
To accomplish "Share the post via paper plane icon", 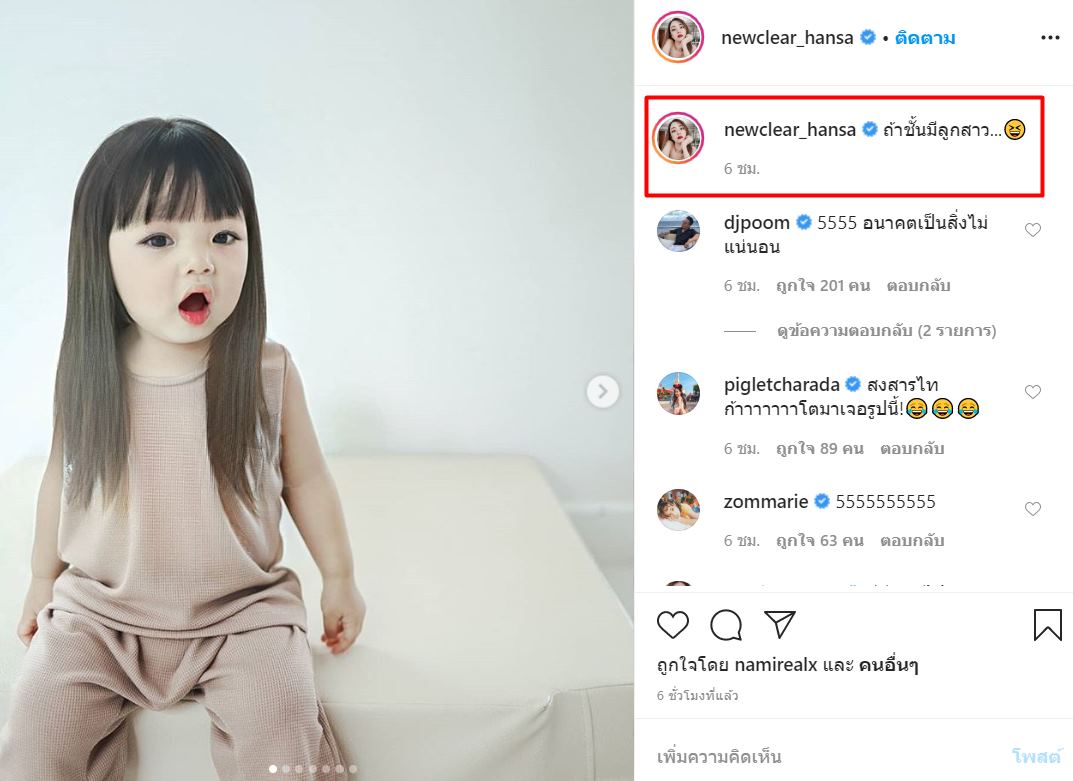I will pyautogui.click(x=779, y=624).
